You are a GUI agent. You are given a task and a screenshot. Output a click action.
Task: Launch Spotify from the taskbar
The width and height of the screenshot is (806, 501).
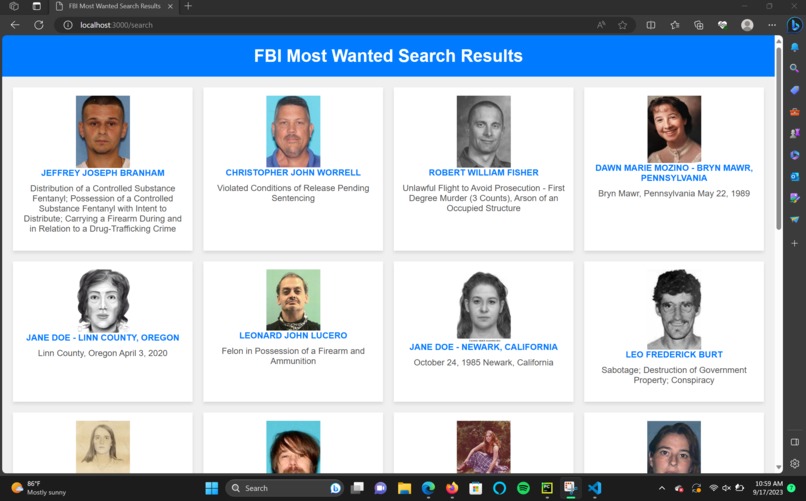point(523,488)
